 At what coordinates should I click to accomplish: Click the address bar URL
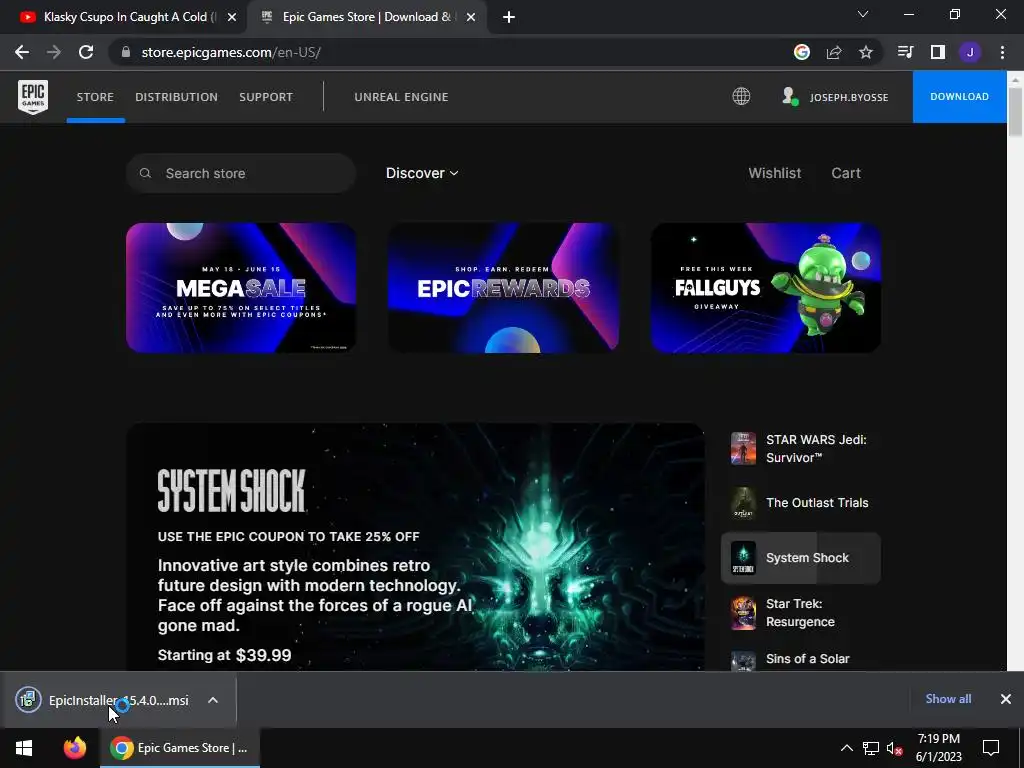coord(231,52)
